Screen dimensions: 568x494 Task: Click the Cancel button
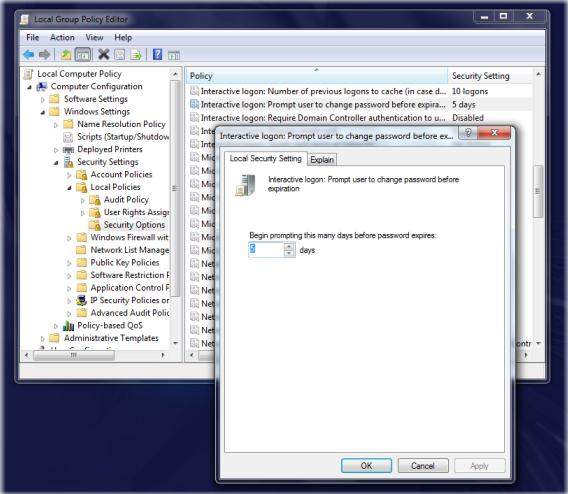(423, 466)
